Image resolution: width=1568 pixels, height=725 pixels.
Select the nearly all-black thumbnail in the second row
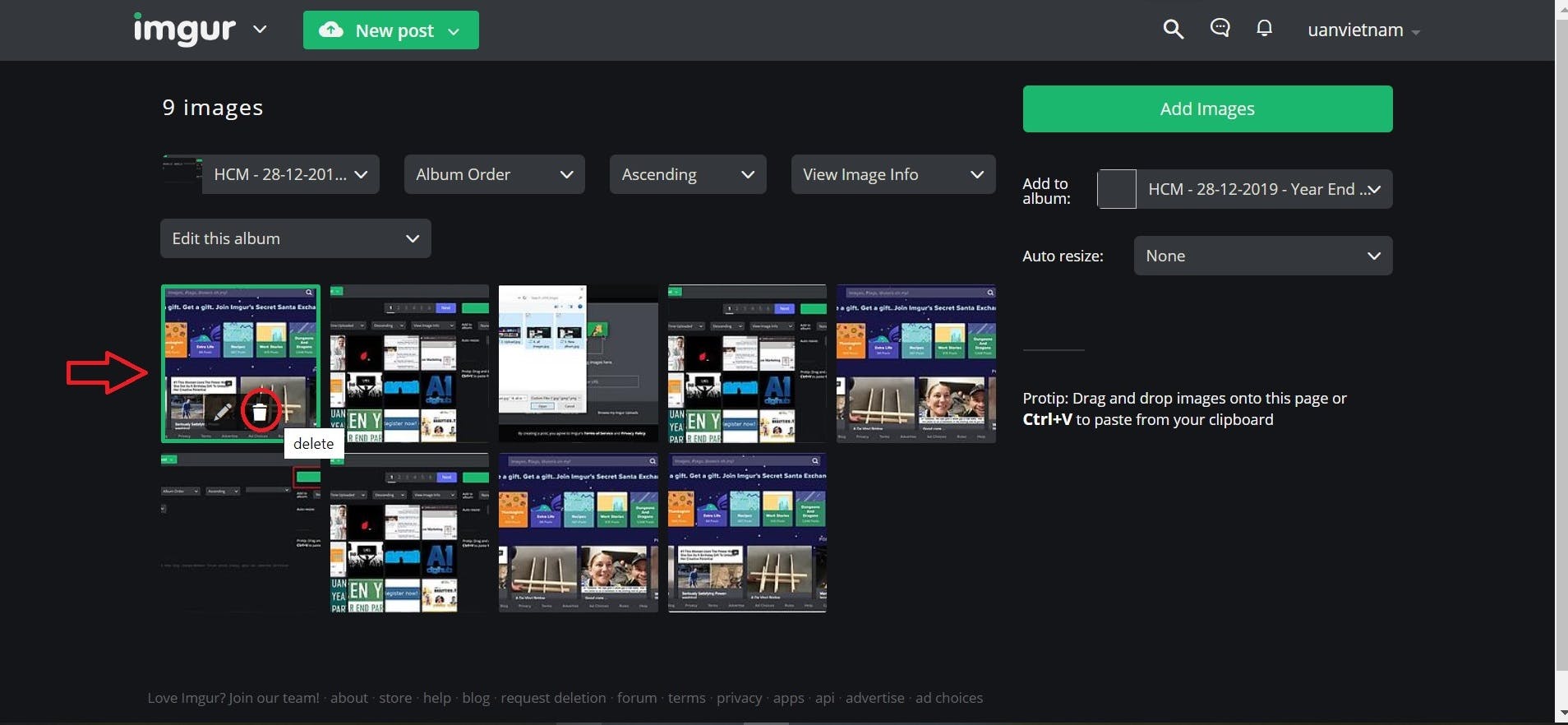(241, 533)
